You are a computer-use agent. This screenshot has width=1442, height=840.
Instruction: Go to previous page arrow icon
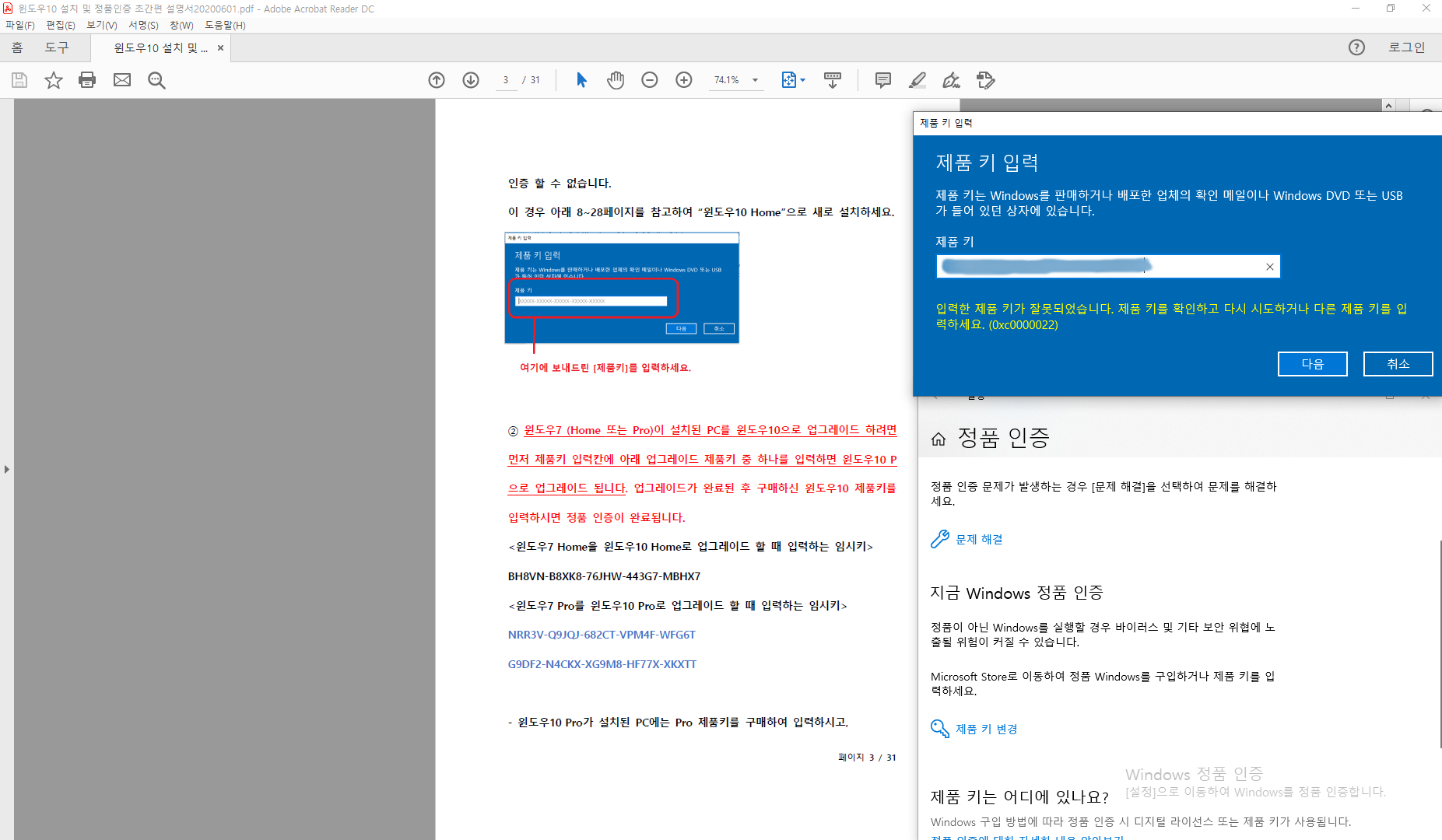pos(437,80)
